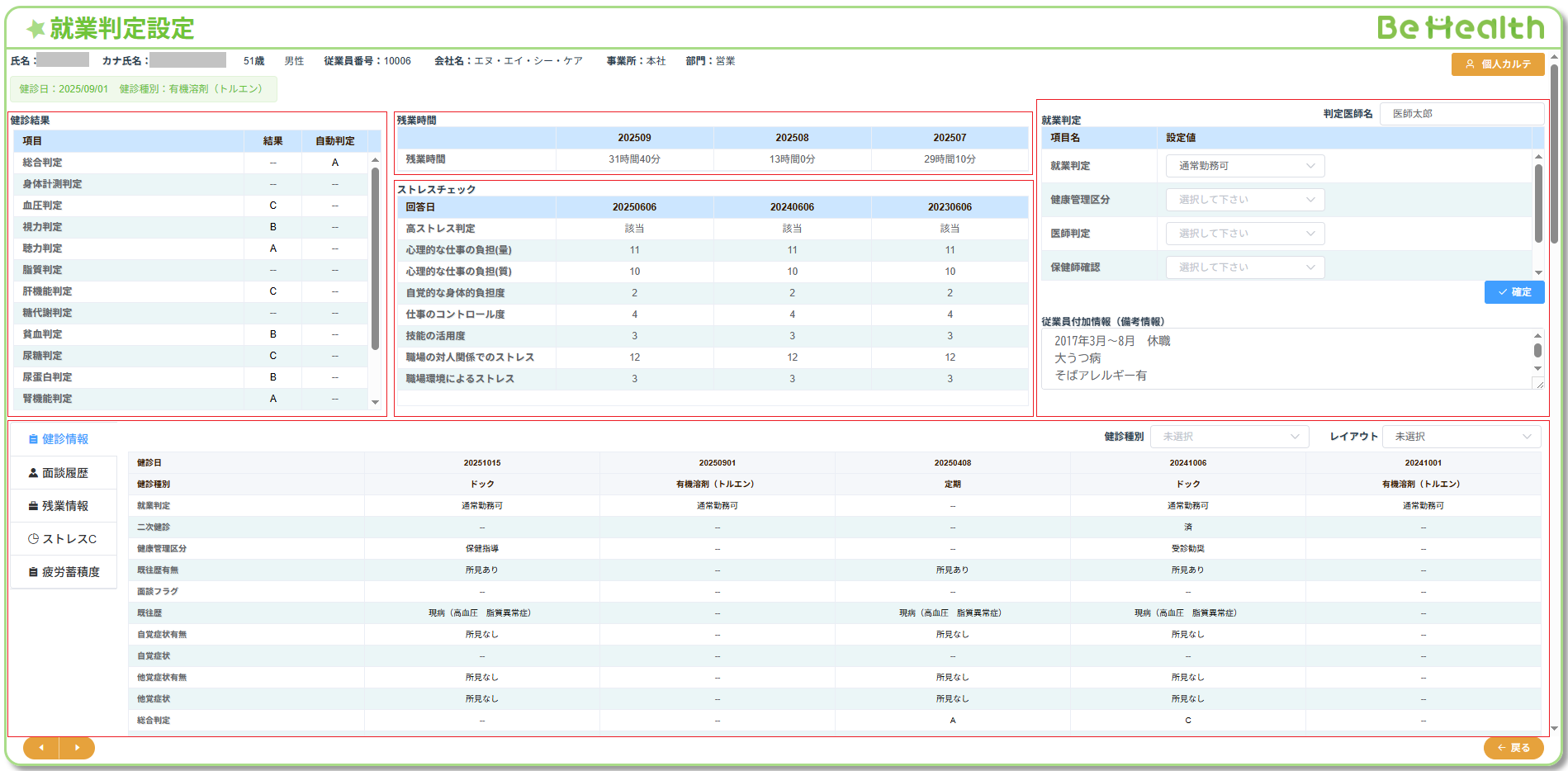
Task: Open the 個人カルテ personal chart
Action: click(1497, 64)
